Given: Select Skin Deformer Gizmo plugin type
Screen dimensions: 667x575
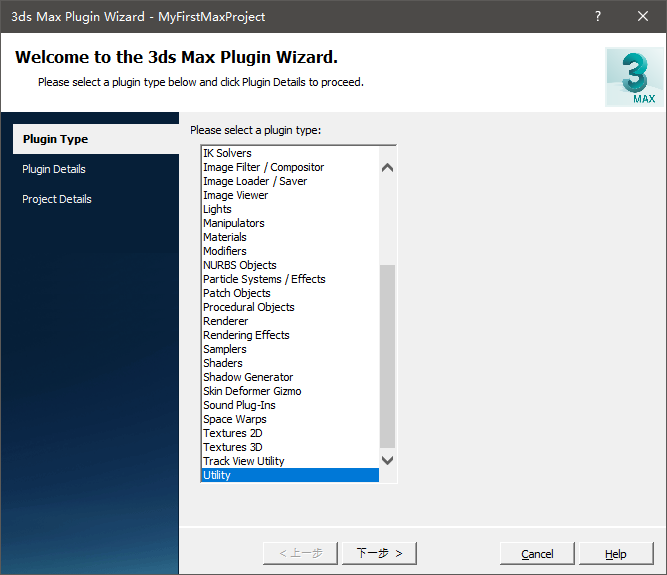Looking at the screenshot, I should click(252, 391).
